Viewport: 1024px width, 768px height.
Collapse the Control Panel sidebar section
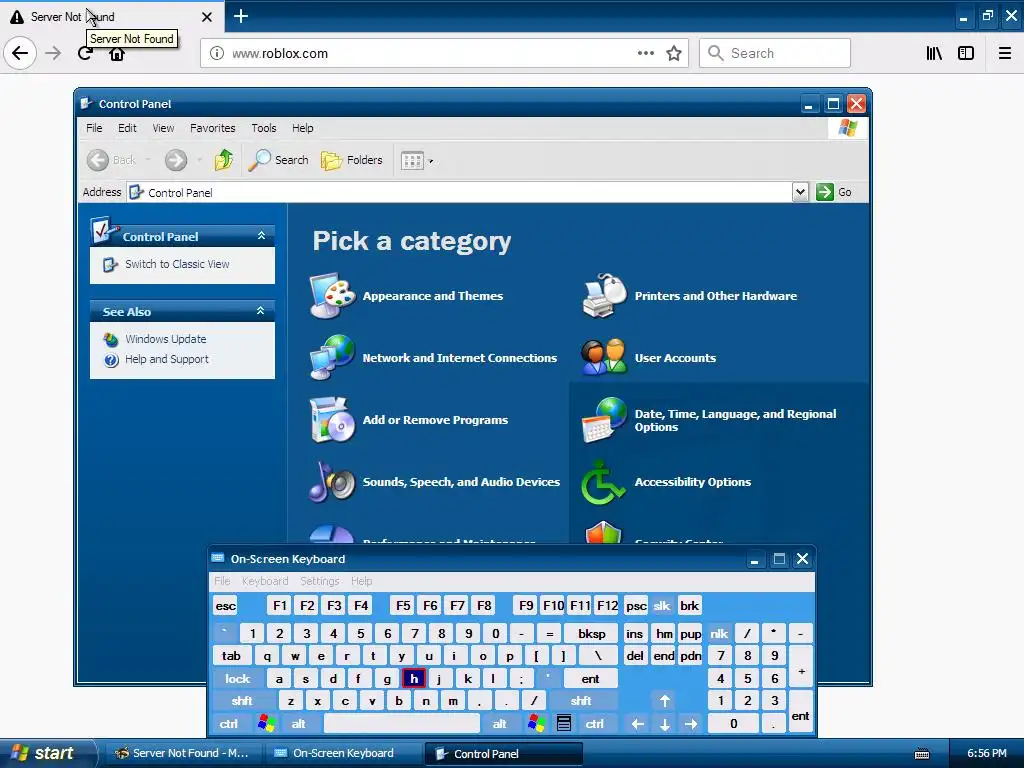click(261, 236)
